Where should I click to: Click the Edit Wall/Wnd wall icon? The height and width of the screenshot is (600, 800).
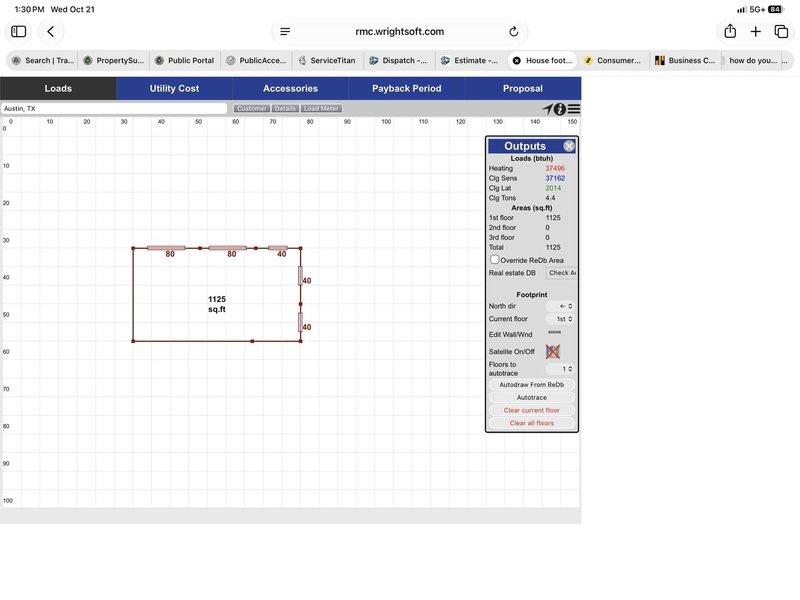click(555, 333)
